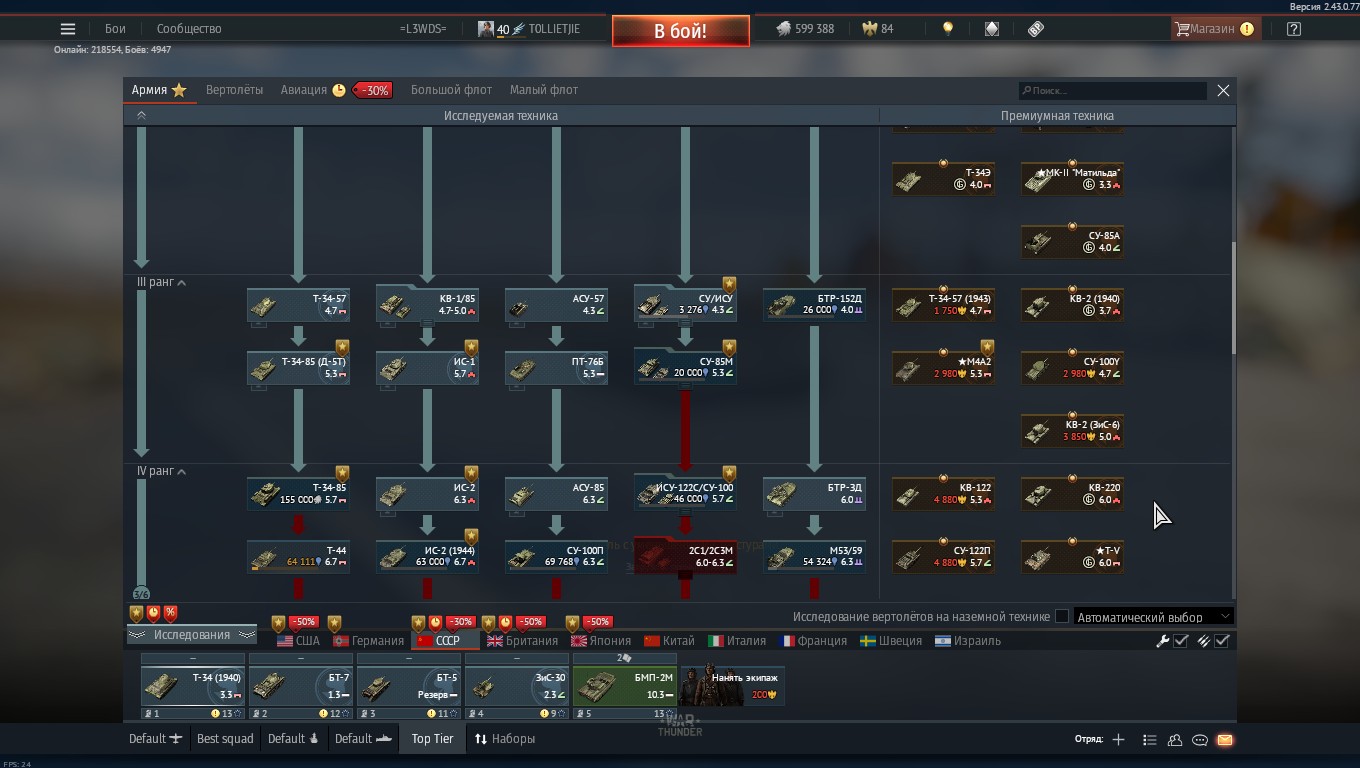Expand the СУ/ИСУ vehicle group
This screenshot has width=1360, height=768.
685,304
